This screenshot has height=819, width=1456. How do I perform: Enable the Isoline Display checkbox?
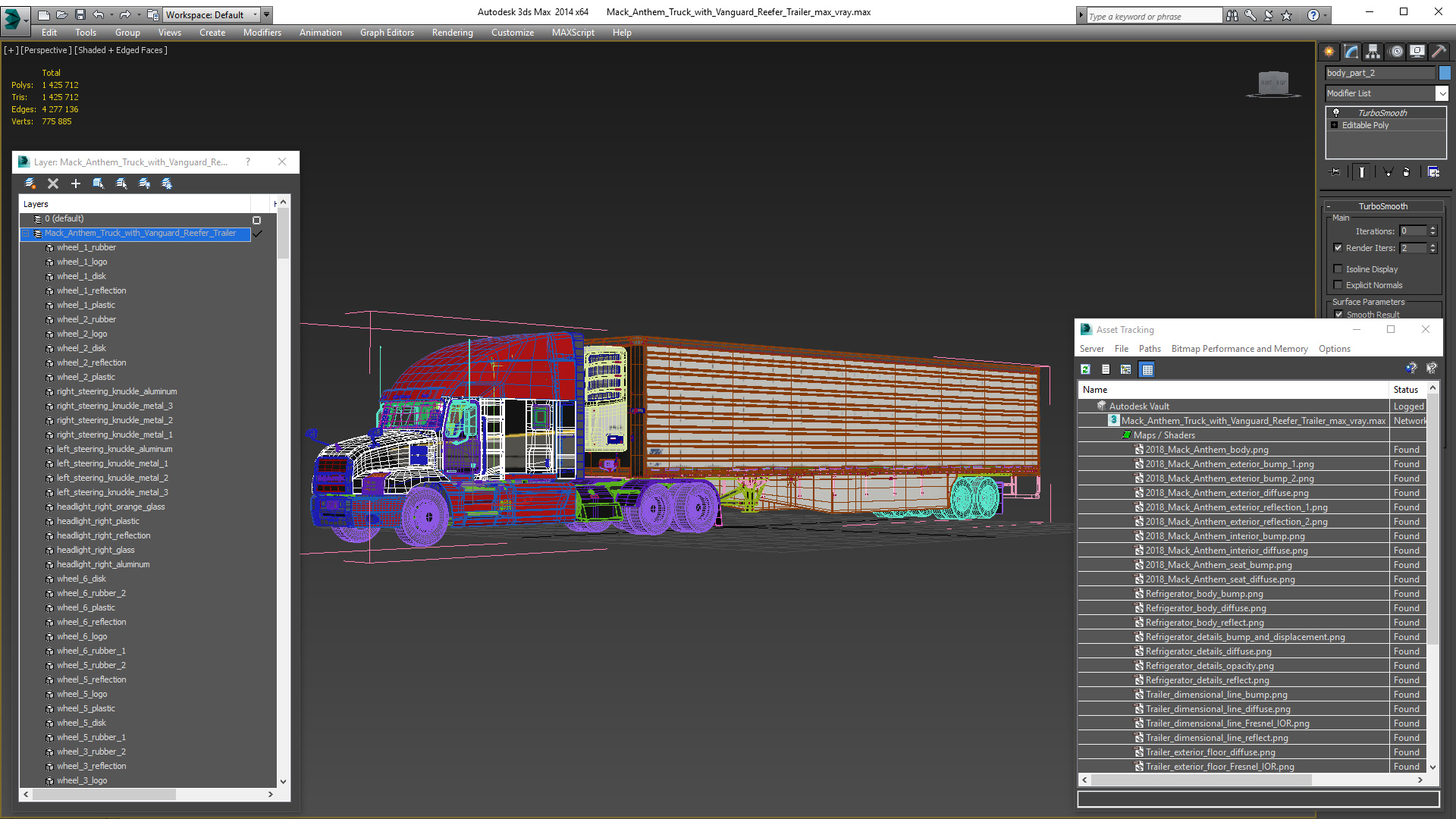tap(1338, 269)
